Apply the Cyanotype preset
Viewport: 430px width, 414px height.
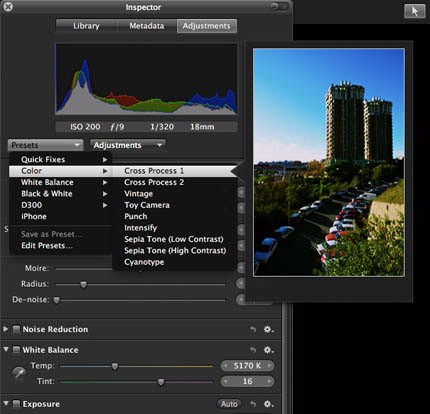coord(174,262)
